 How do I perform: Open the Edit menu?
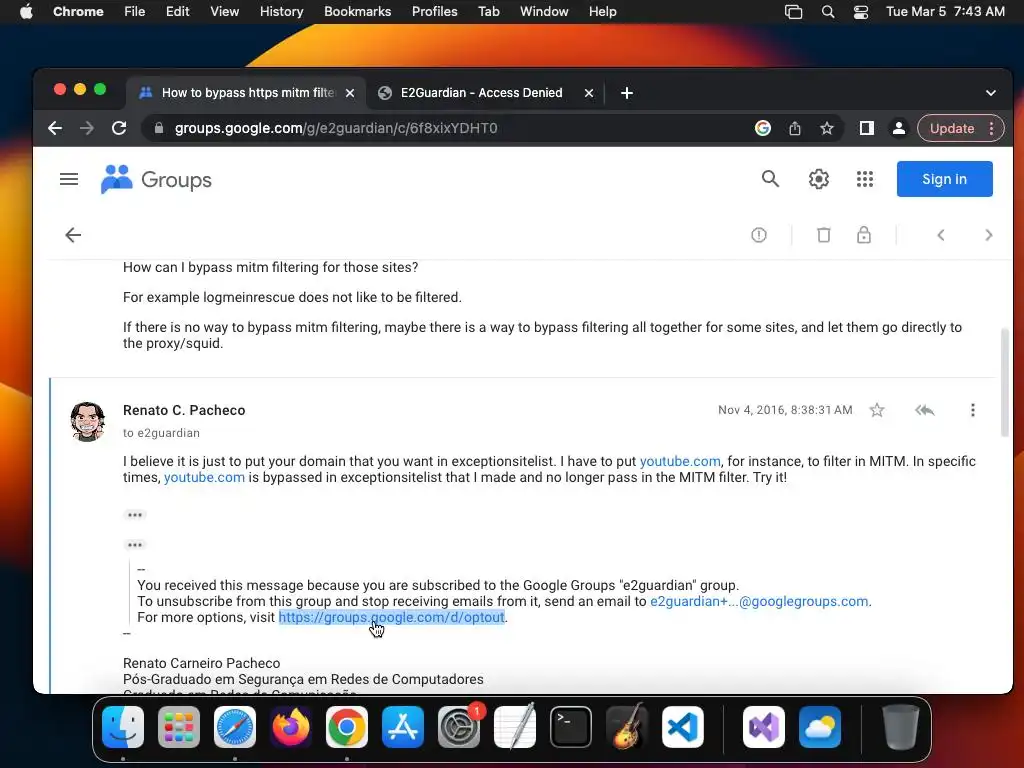pyautogui.click(x=177, y=11)
